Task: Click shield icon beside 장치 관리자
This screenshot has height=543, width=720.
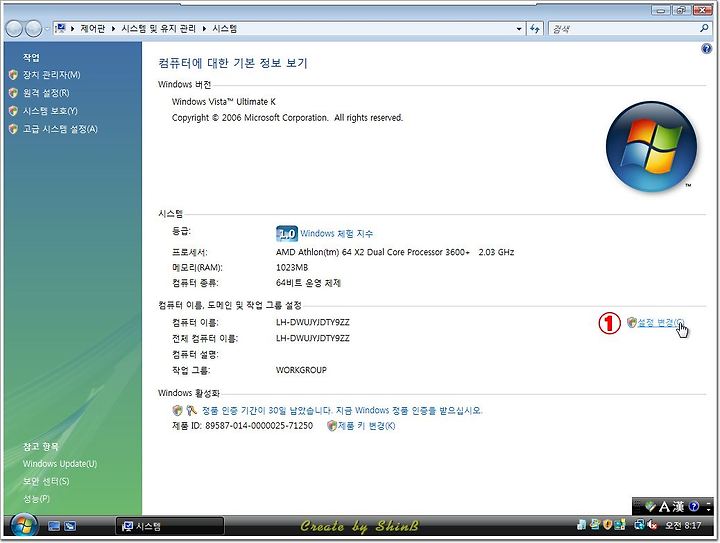Action: click(x=13, y=75)
